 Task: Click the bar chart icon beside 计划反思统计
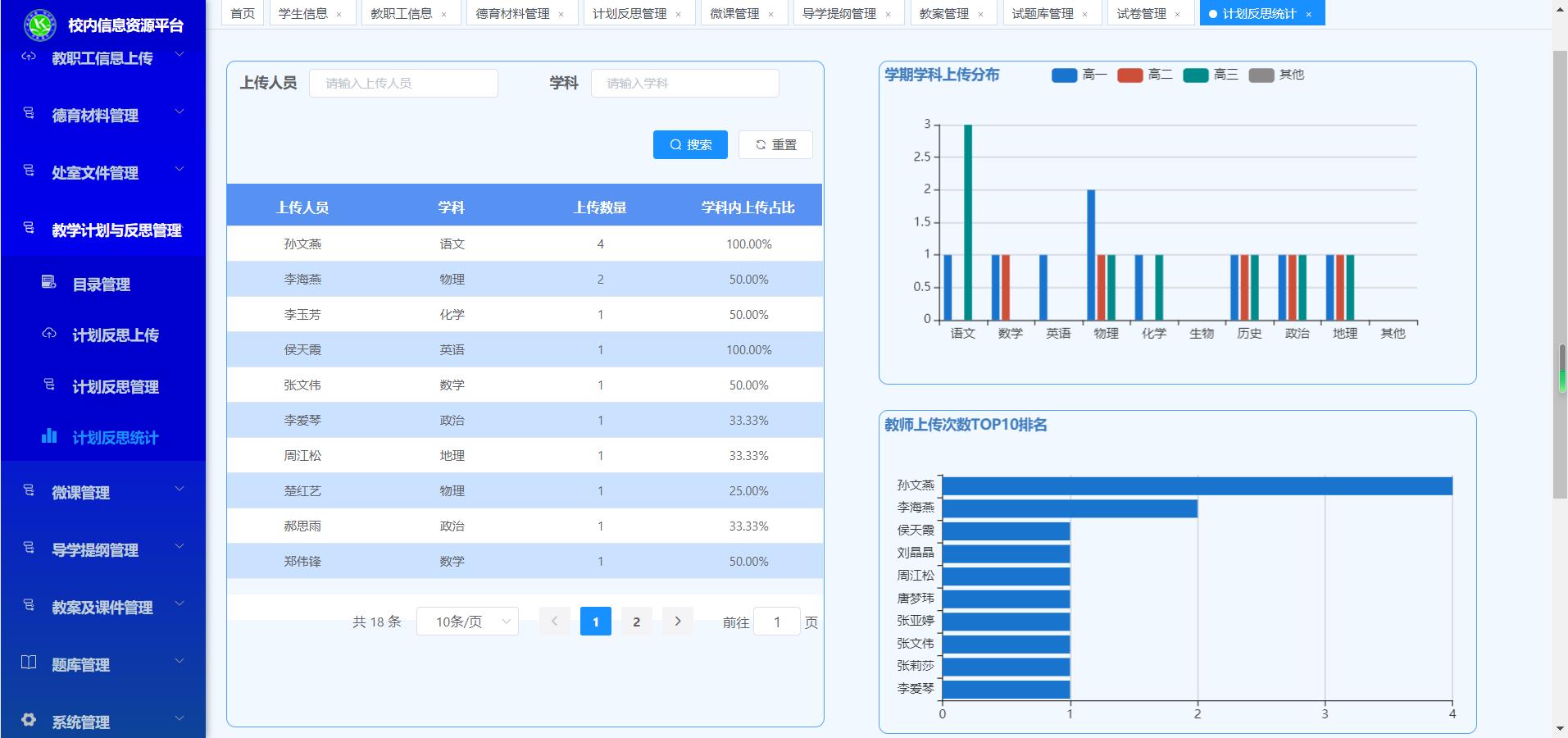(49, 436)
